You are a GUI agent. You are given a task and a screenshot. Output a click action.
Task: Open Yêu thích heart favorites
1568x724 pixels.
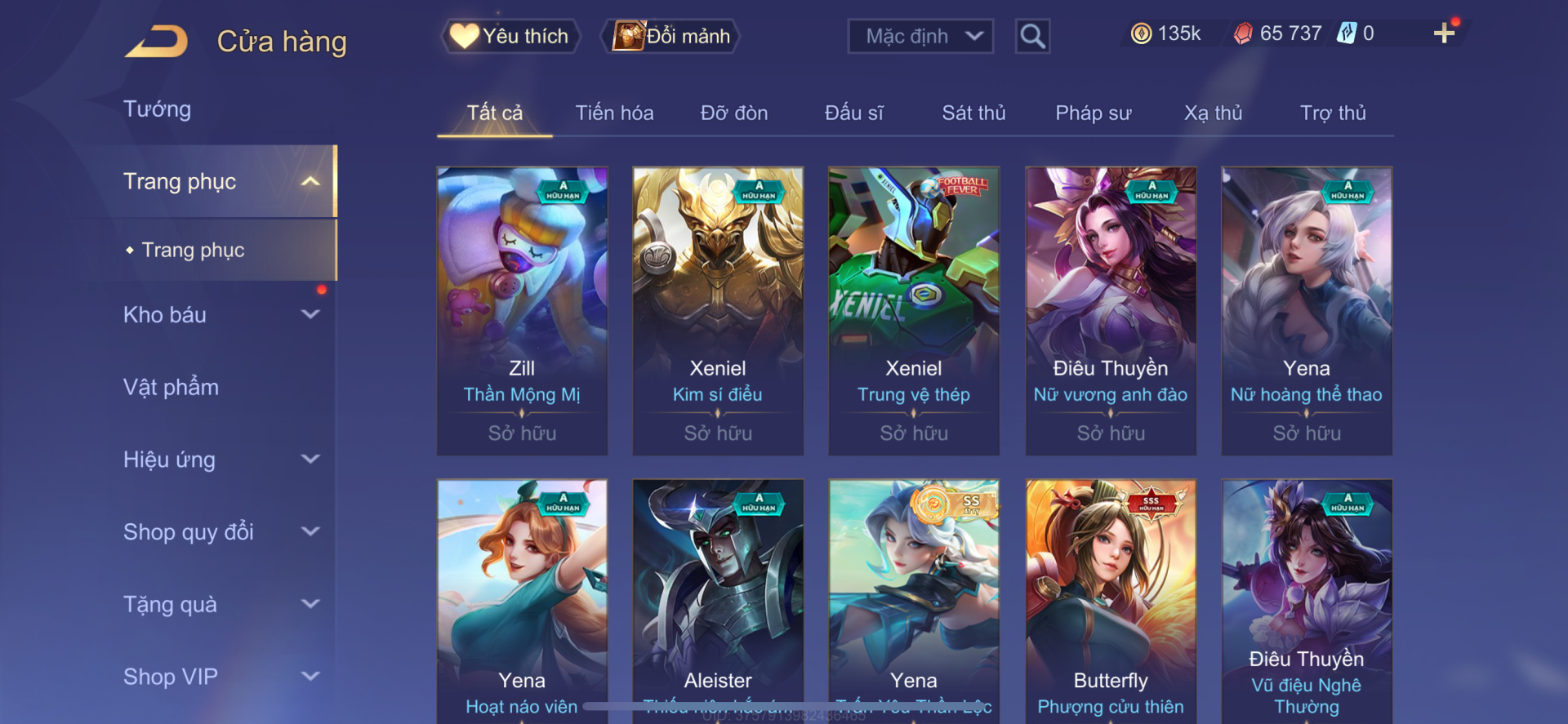510,36
